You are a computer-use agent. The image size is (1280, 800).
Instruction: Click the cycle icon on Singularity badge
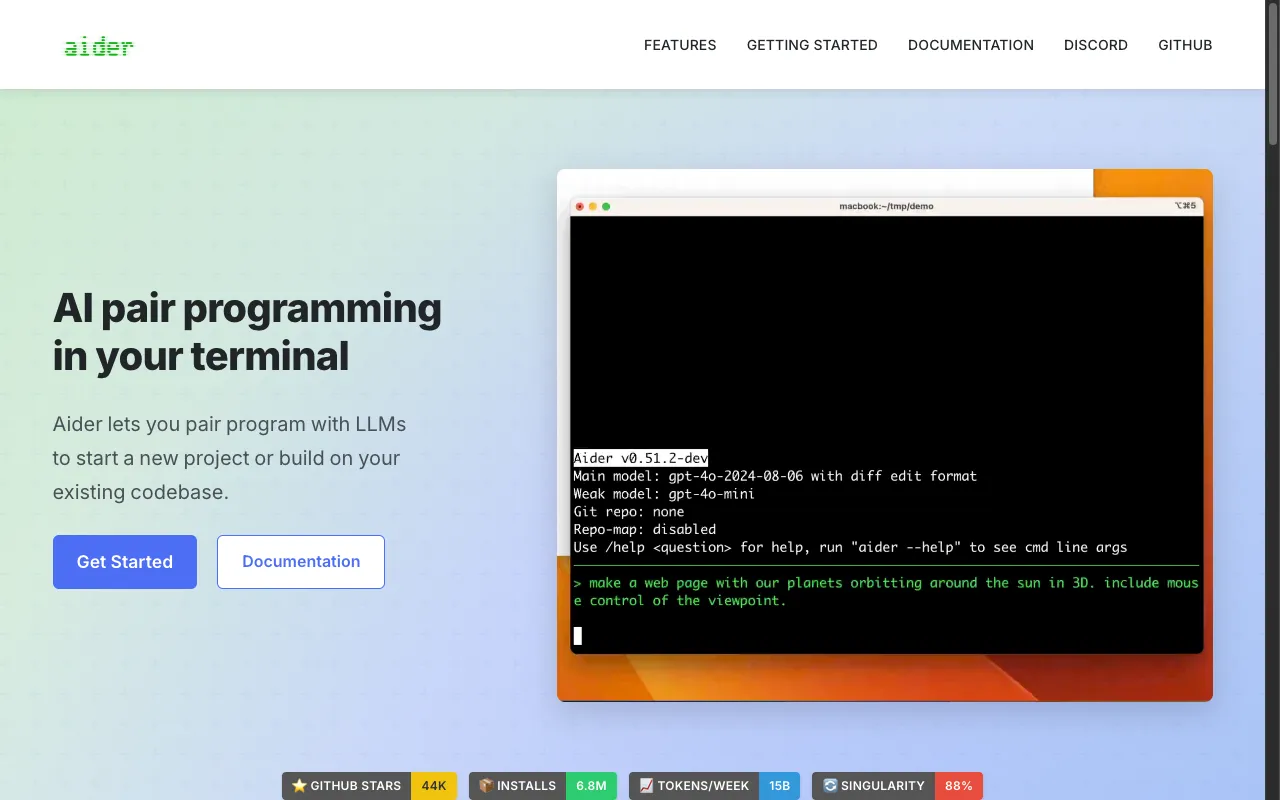(829, 786)
